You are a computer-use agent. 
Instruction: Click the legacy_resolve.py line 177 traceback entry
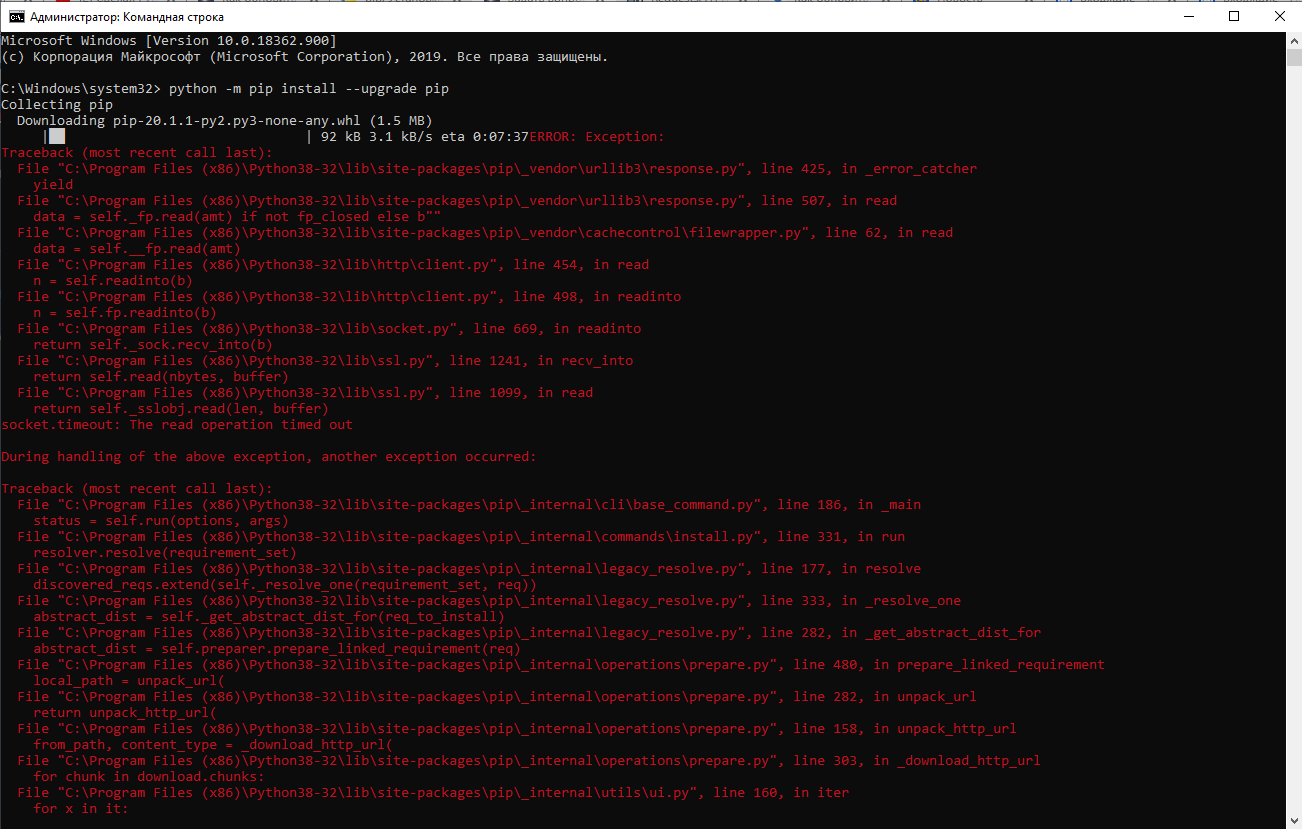click(469, 569)
